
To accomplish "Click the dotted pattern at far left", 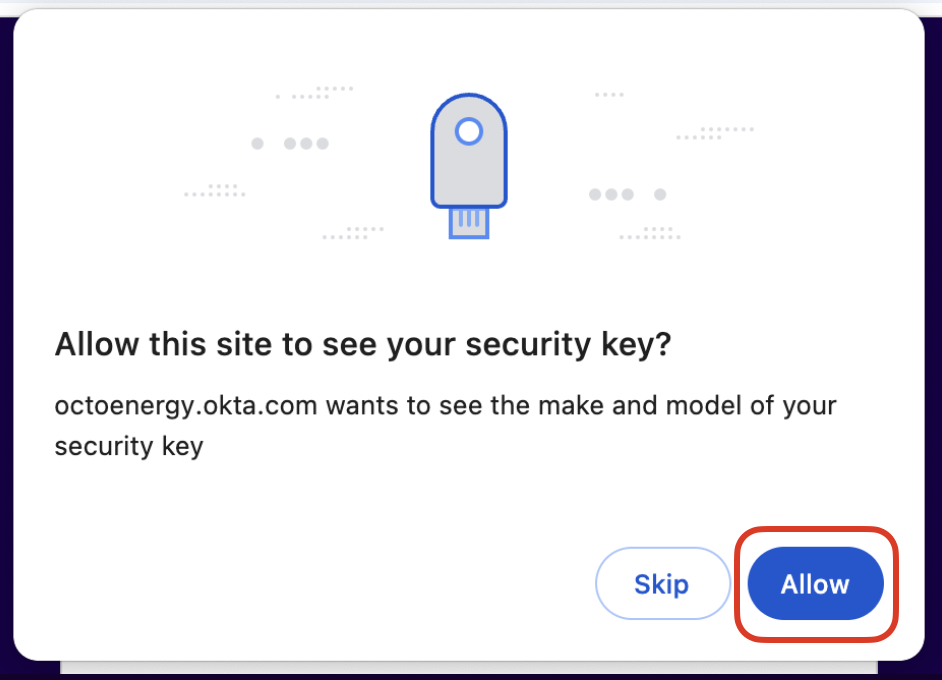I will (213, 190).
